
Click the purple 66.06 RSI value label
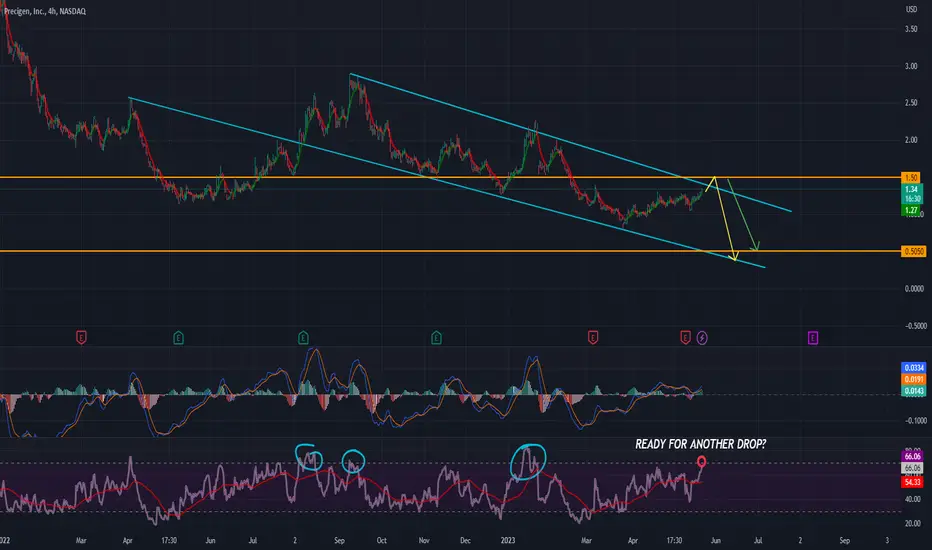click(912, 456)
